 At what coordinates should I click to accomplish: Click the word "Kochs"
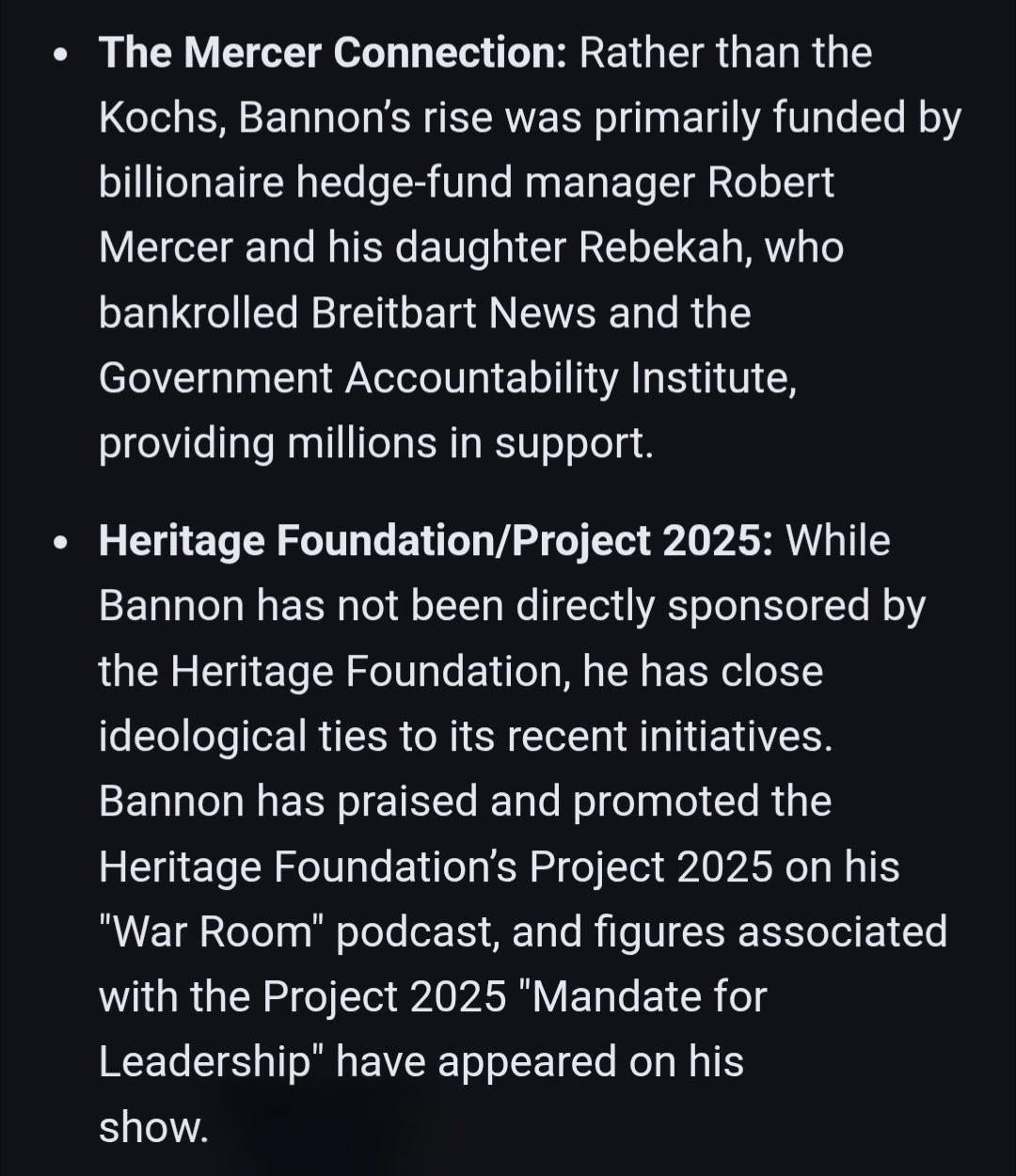pos(160,118)
